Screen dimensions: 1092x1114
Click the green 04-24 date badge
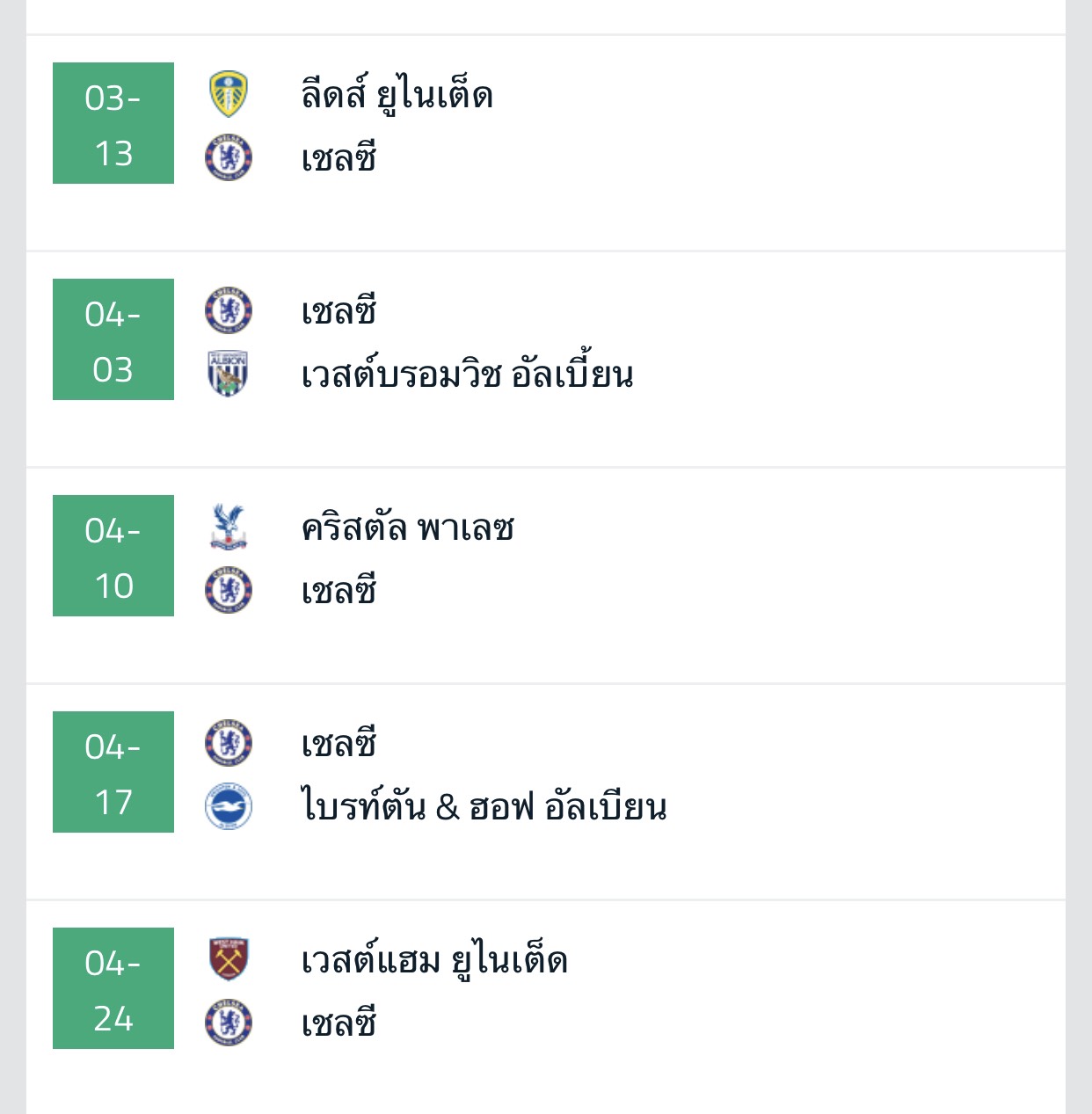(x=113, y=988)
